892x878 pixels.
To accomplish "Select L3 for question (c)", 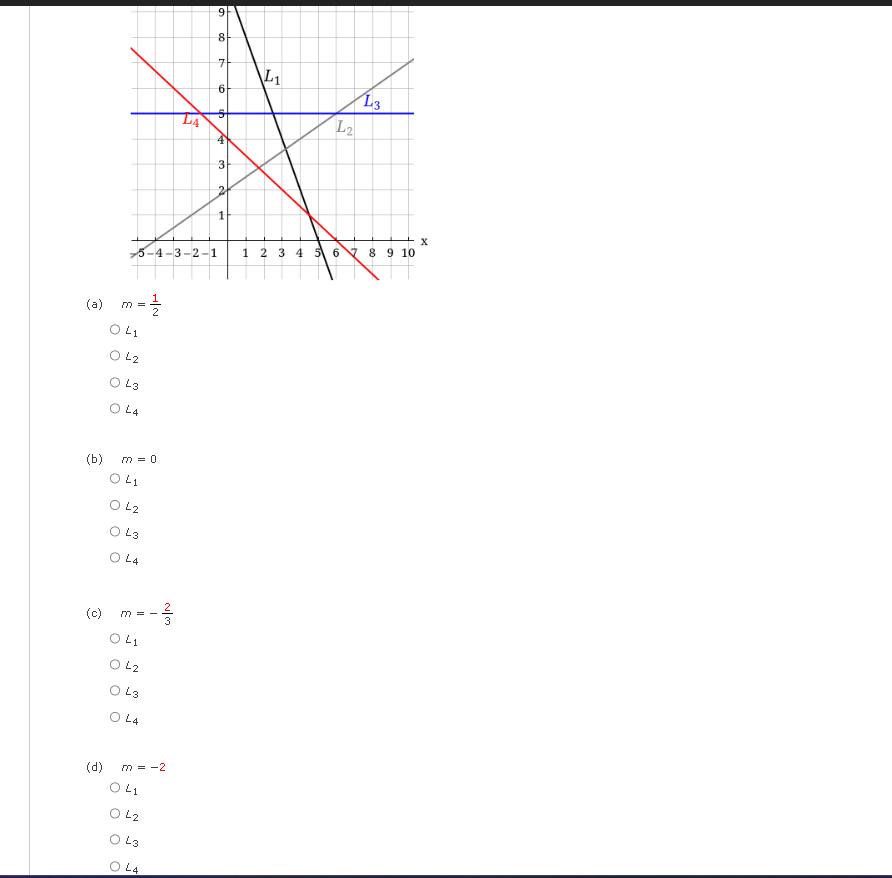I will (116, 692).
